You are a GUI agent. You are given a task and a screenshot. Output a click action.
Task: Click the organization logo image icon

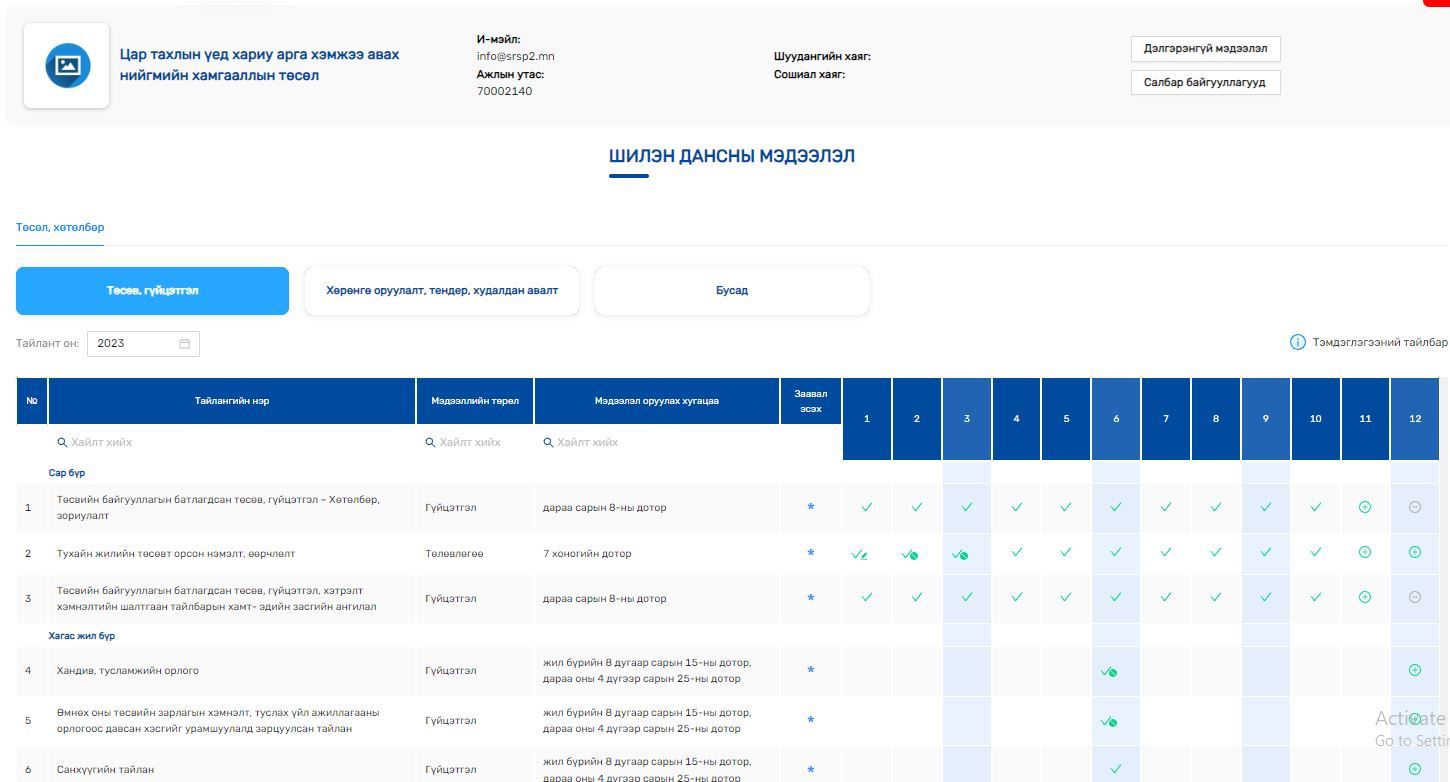[x=67, y=66]
